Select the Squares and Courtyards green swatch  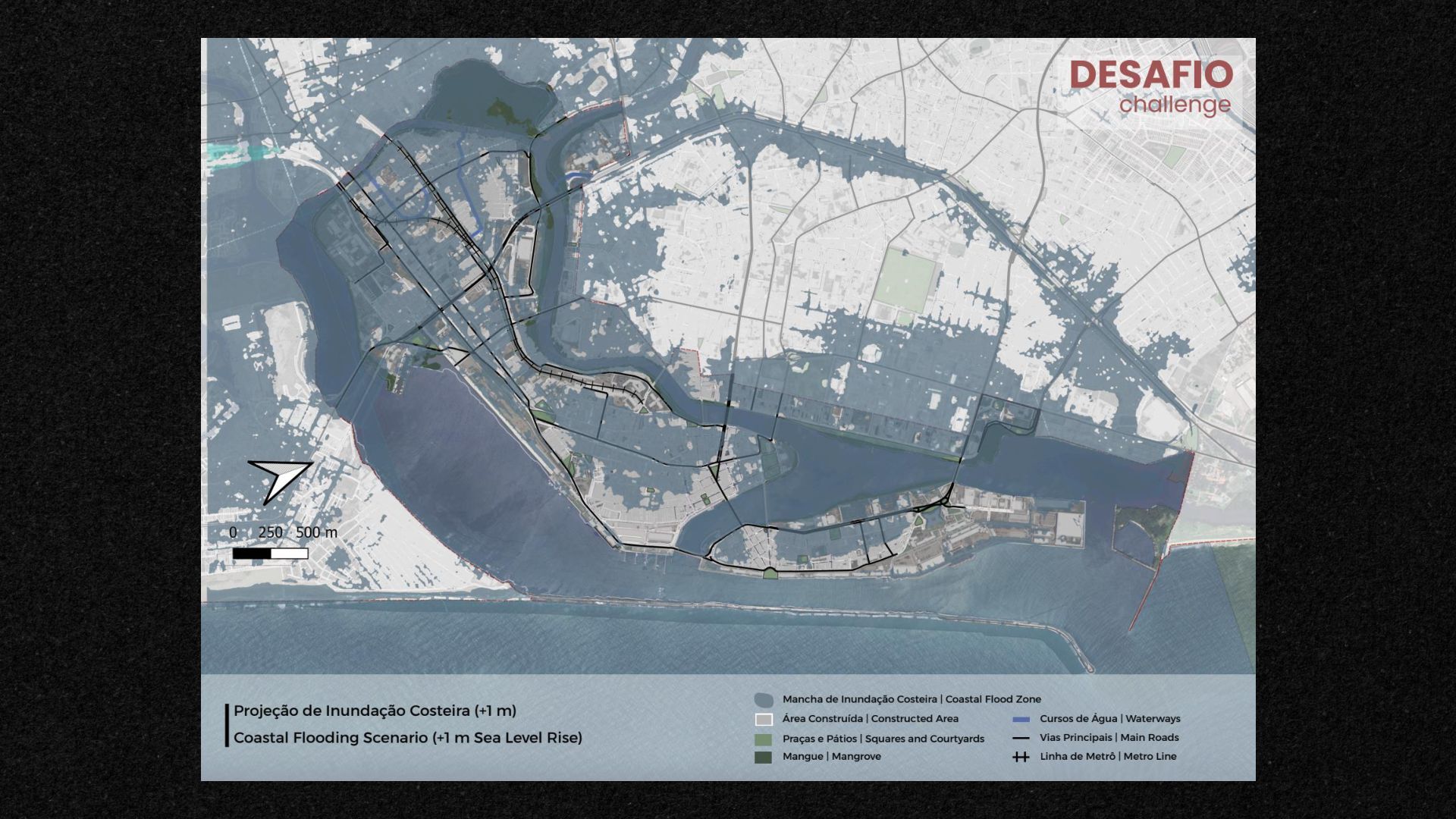coord(764,739)
